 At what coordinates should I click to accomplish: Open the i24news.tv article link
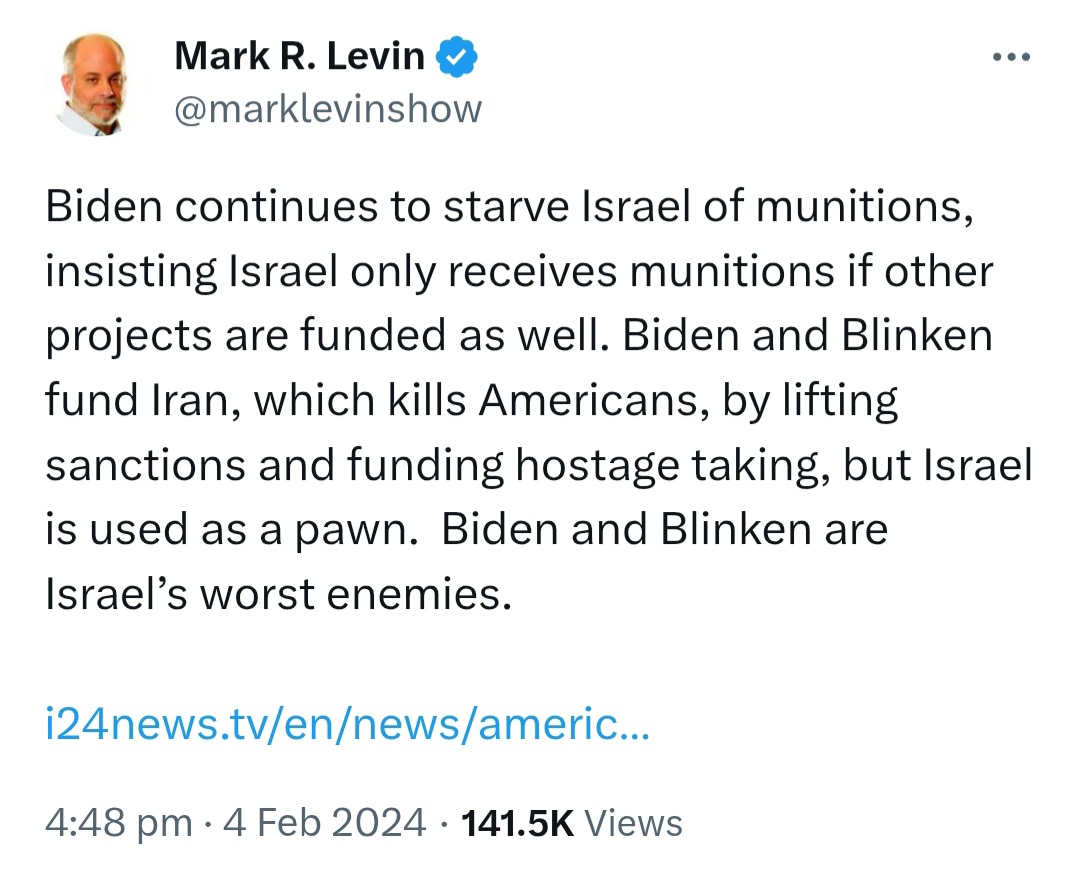pyautogui.click(x=347, y=724)
